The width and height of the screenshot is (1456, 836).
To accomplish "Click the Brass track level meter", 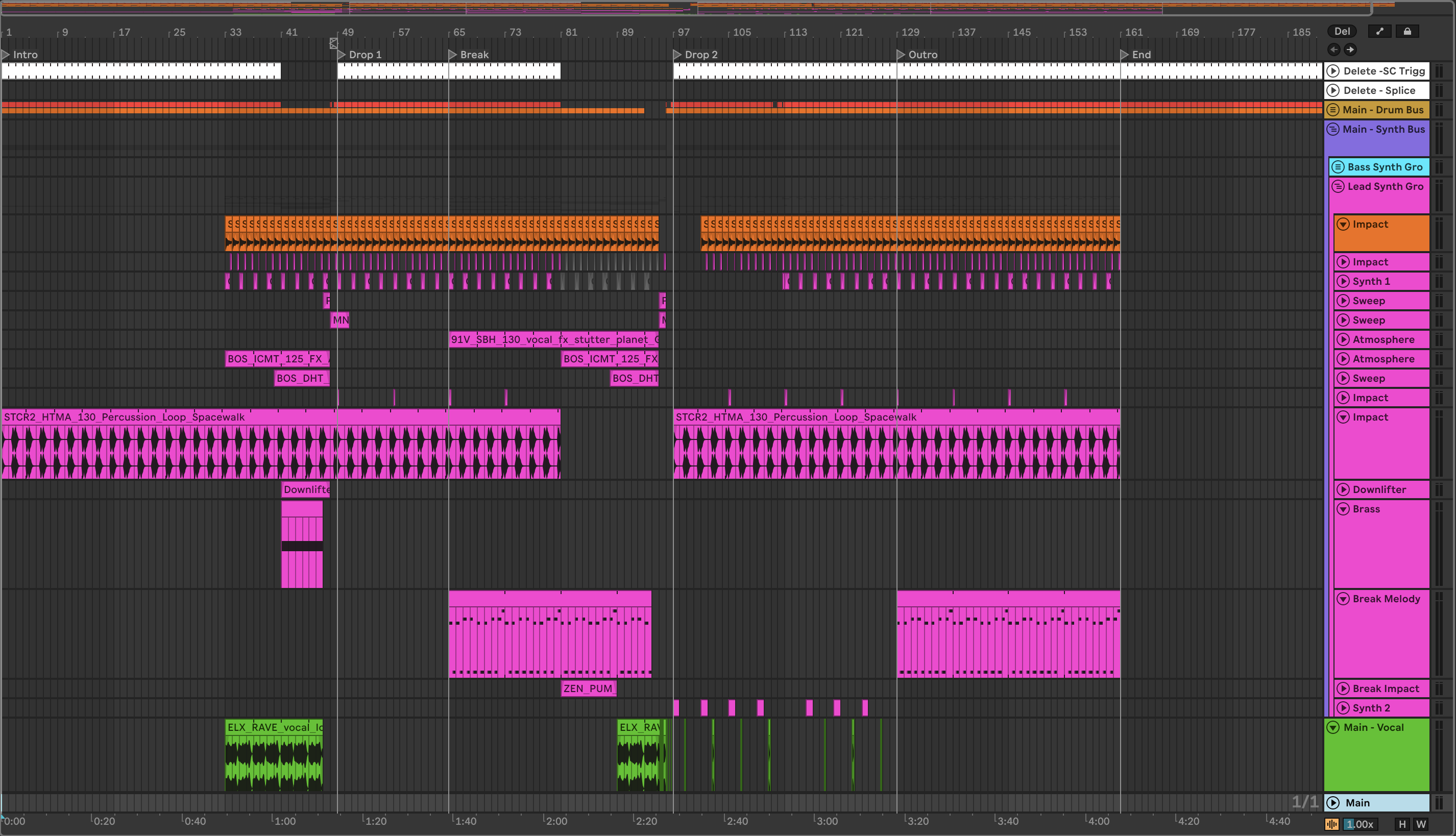I will 1439,543.
